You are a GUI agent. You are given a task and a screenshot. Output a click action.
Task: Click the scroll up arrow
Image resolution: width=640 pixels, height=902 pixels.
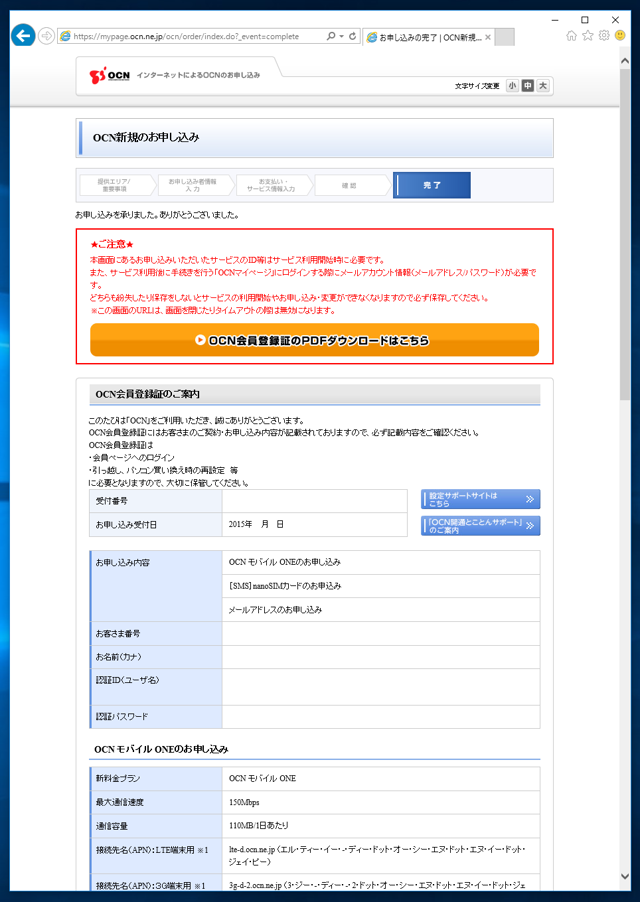(625, 60)
